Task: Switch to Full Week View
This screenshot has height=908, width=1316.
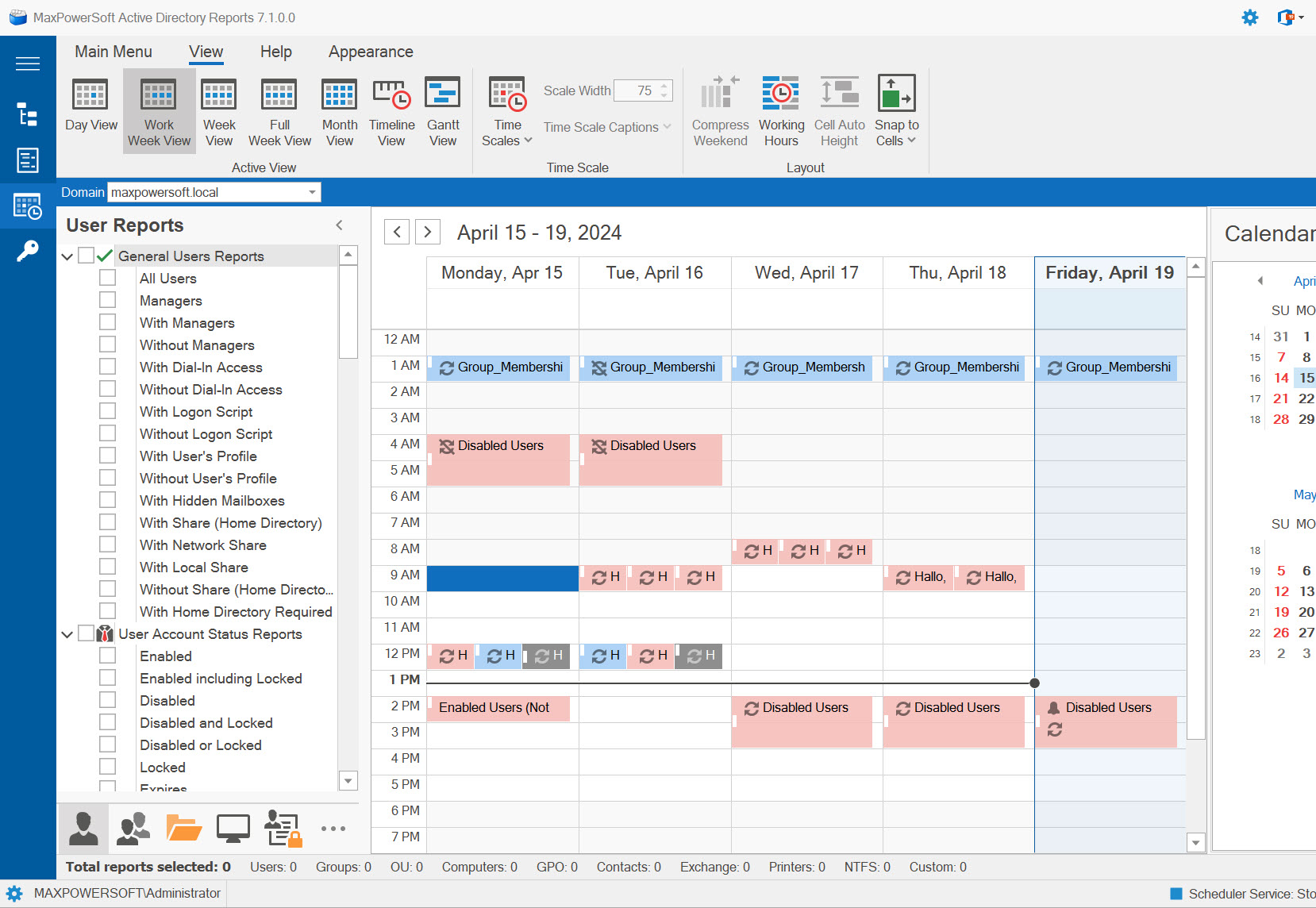Action: [x=279, y=111]
